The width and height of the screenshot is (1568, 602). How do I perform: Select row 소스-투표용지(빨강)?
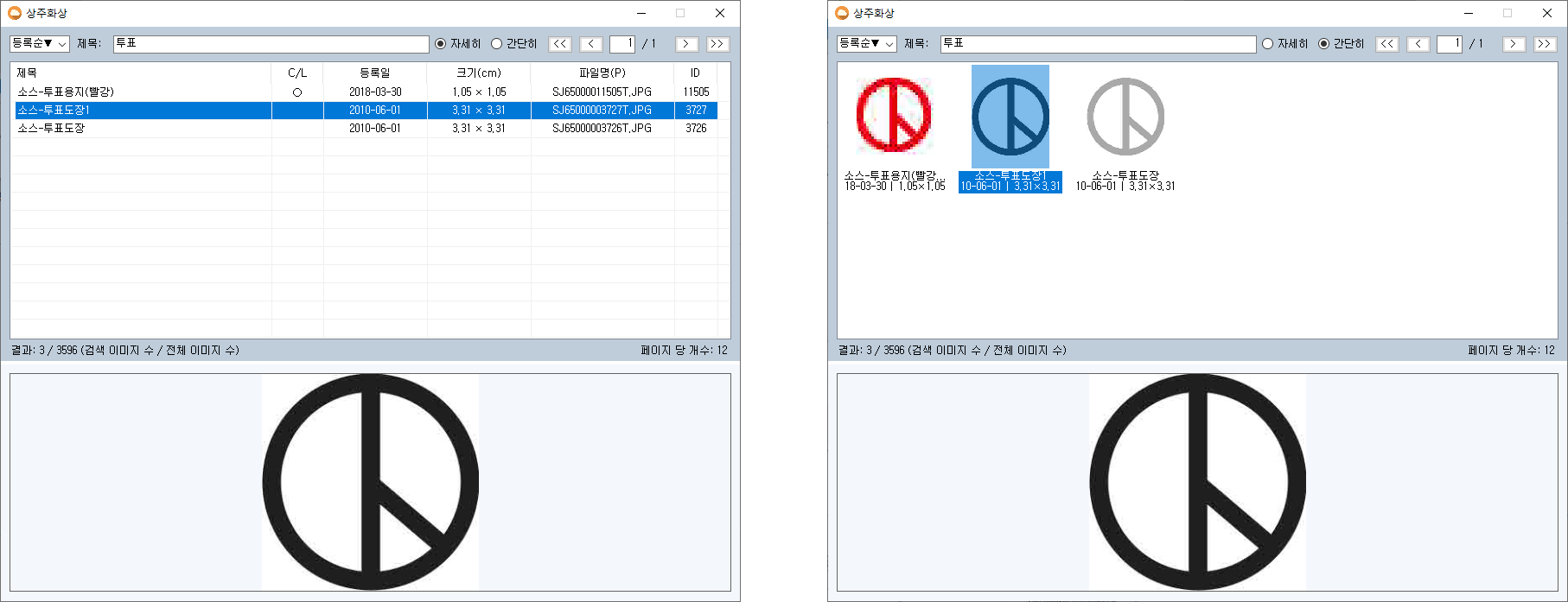pos(367,92)
